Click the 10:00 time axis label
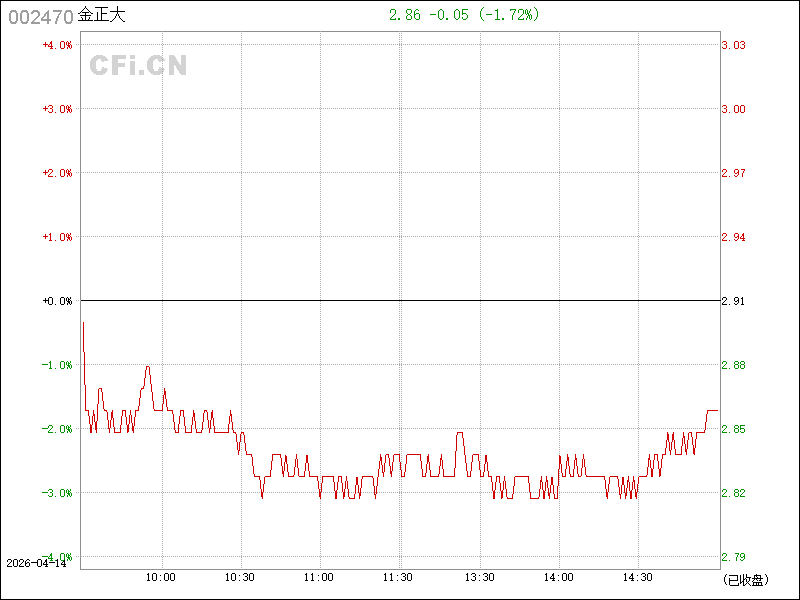The width and height of the screenshot is (800, 600). coord(161,577)
